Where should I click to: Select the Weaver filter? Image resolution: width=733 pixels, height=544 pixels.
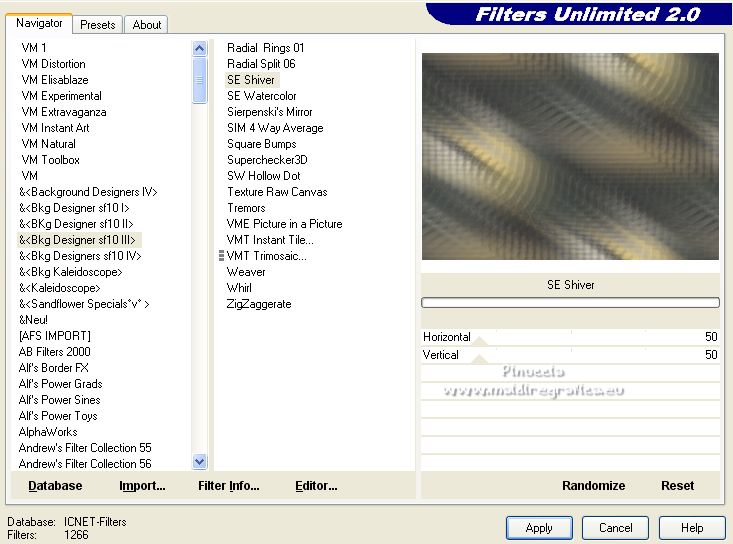246,272
